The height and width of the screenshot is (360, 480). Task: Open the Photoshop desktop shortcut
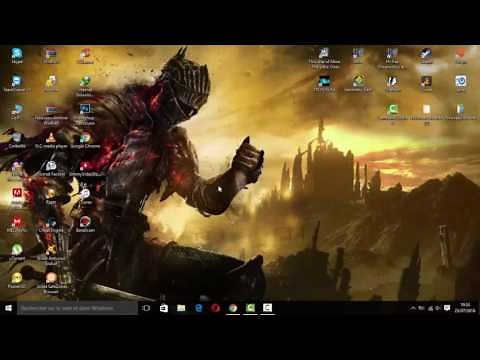tap(85, 114)
